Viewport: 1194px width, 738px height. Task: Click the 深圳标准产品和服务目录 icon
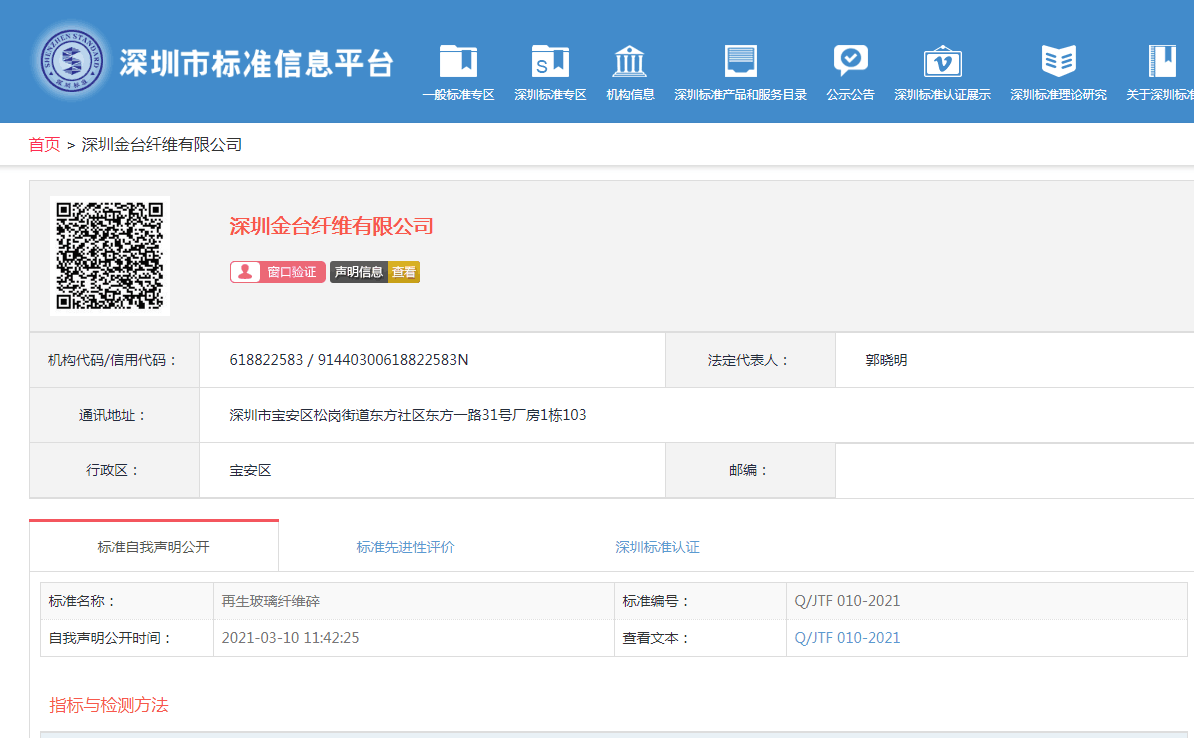click(740, 61)
